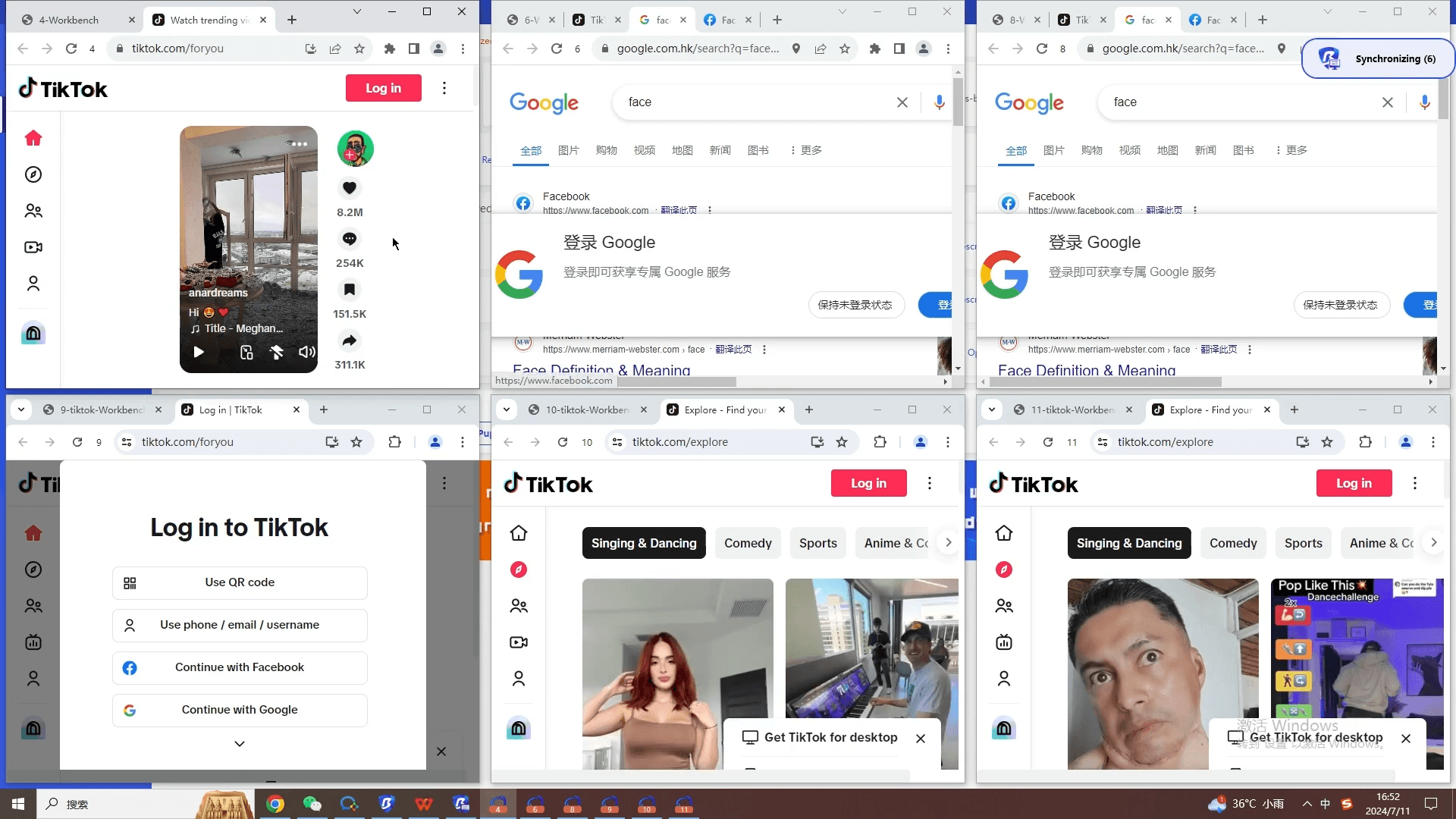Select the Comedy category on TikTok explore
1456x819 pixels.
(748, 543)
